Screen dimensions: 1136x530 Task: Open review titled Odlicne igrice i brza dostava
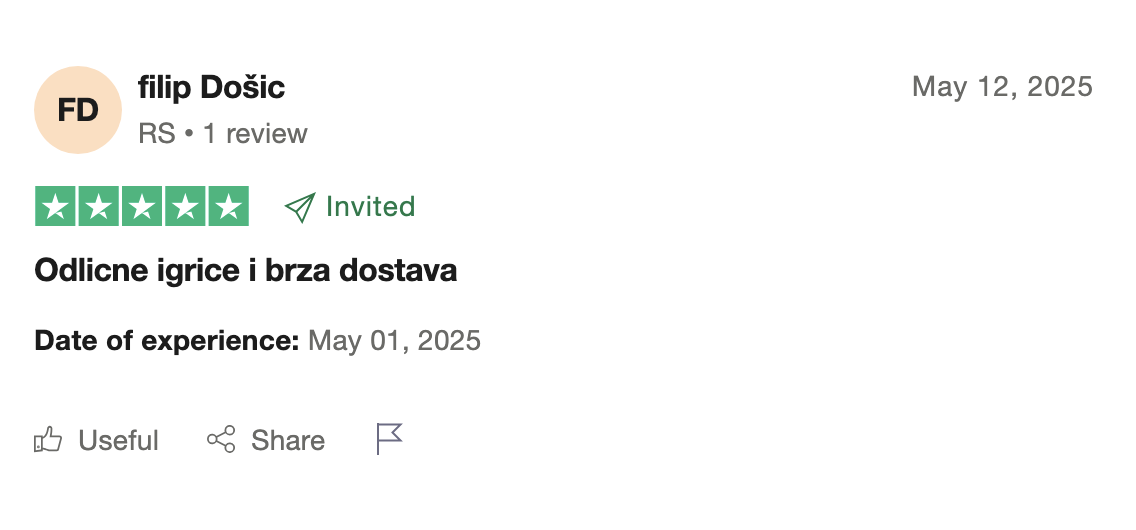point(246,270)
